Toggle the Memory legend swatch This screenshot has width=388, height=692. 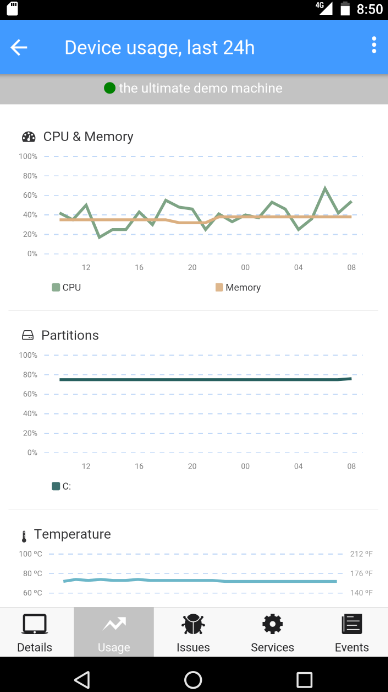click(x=219, y=287)
